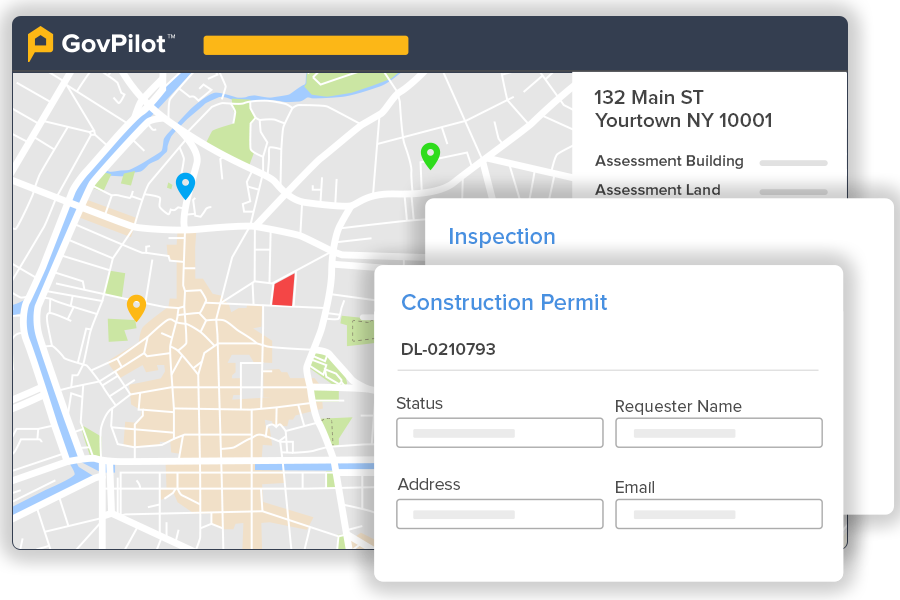Click the GovPilot logo icon
Viewport: 900px width, 600px height.
(39, 43)
